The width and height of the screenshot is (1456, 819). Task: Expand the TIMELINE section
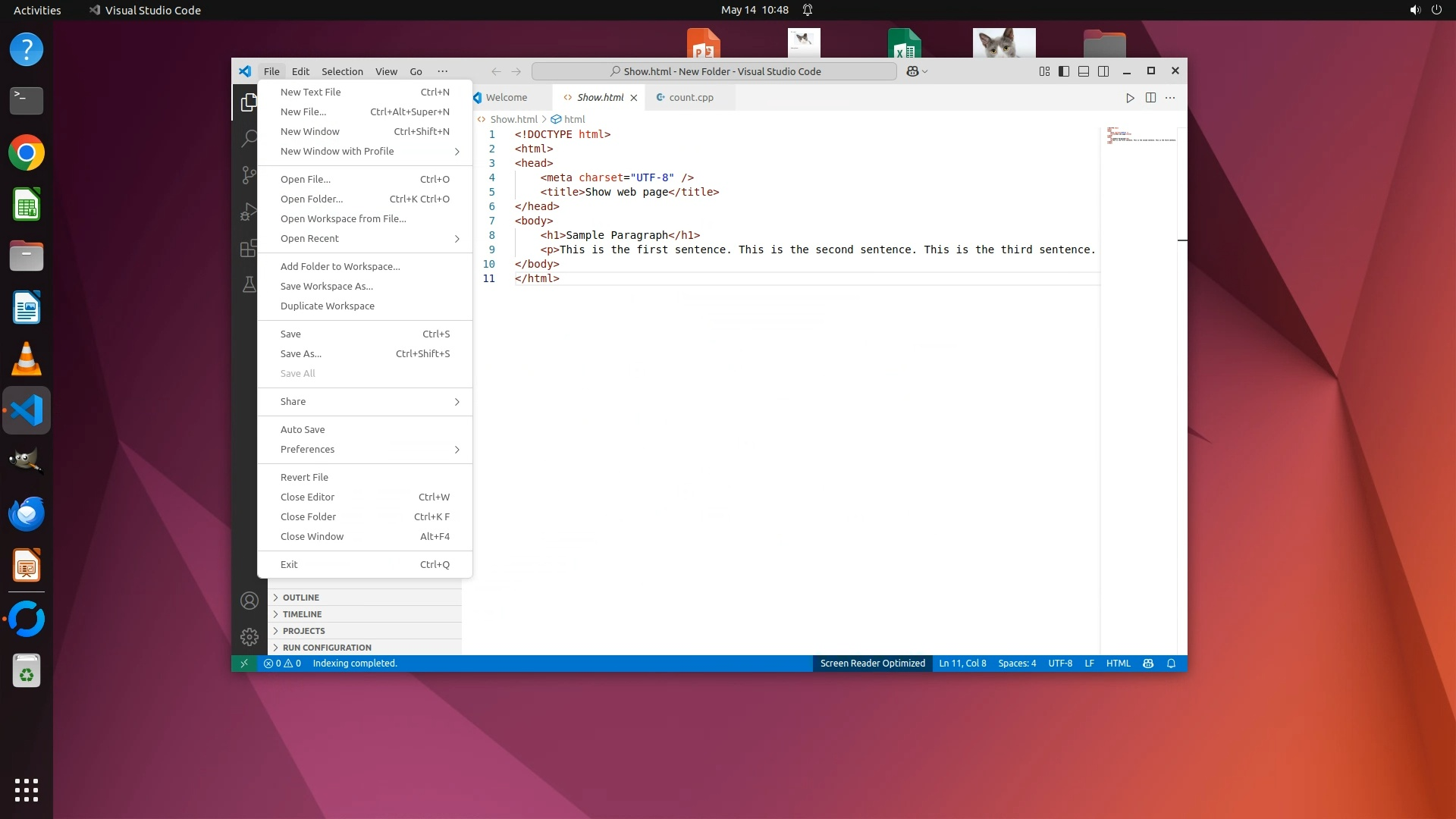pos(302,614)
